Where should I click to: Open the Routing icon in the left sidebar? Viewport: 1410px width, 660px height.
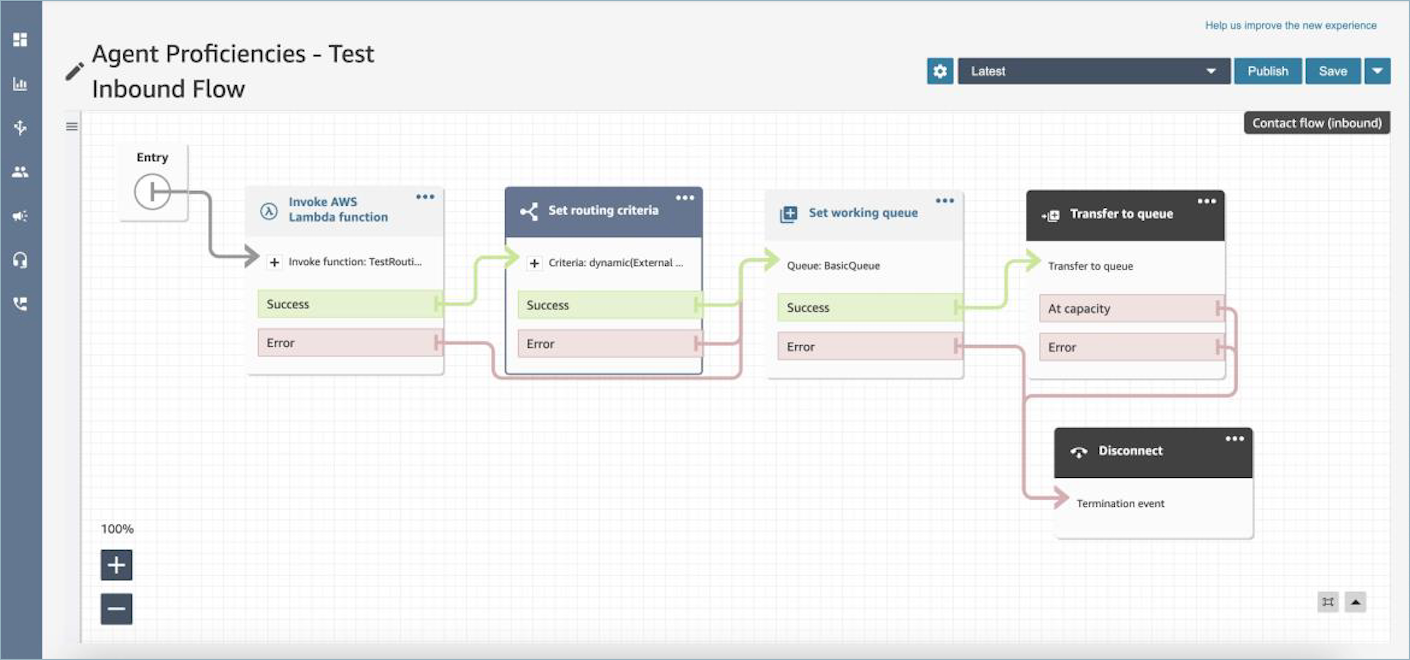point(18,128)
